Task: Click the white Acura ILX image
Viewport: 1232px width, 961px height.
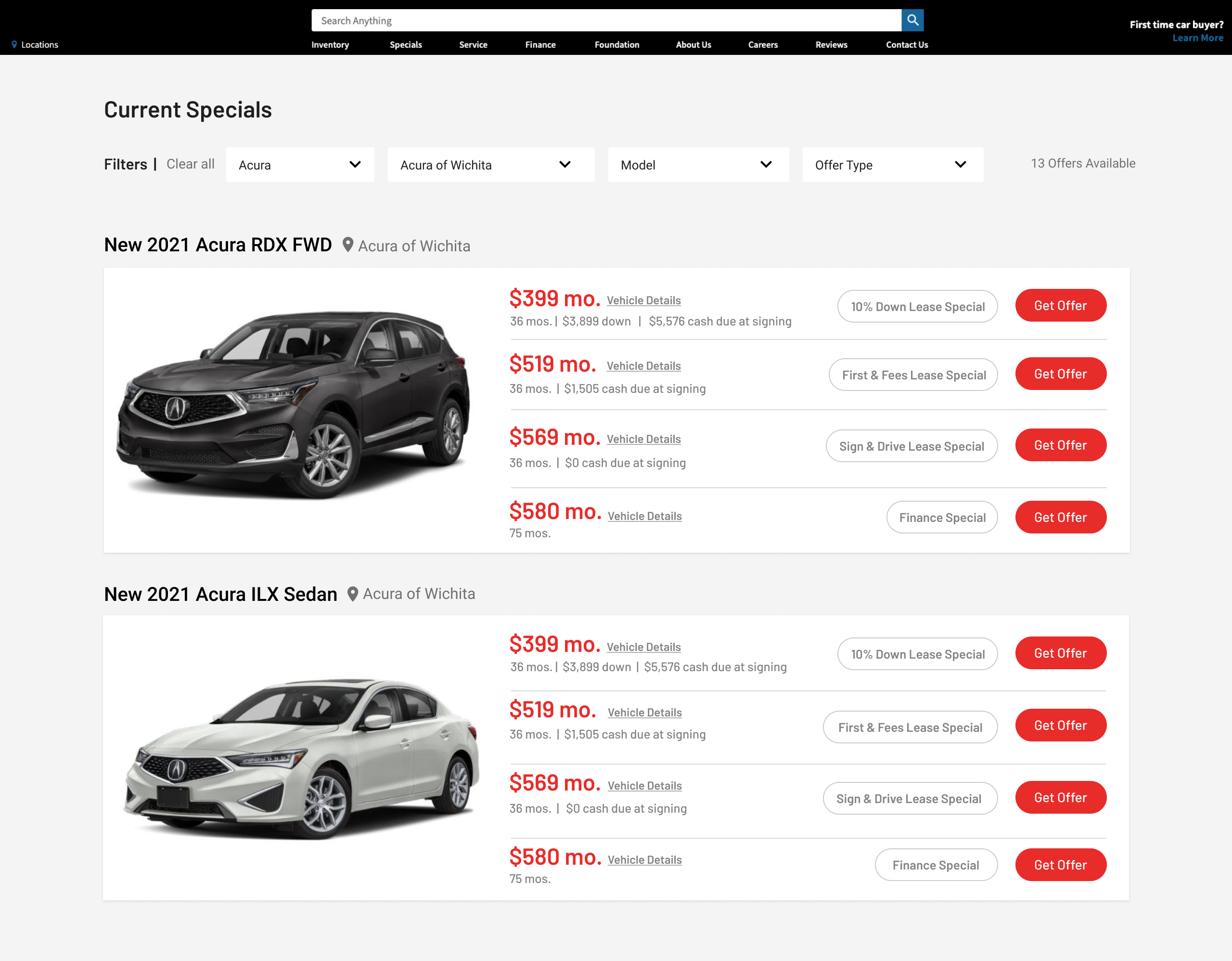Action: (301, 759)
